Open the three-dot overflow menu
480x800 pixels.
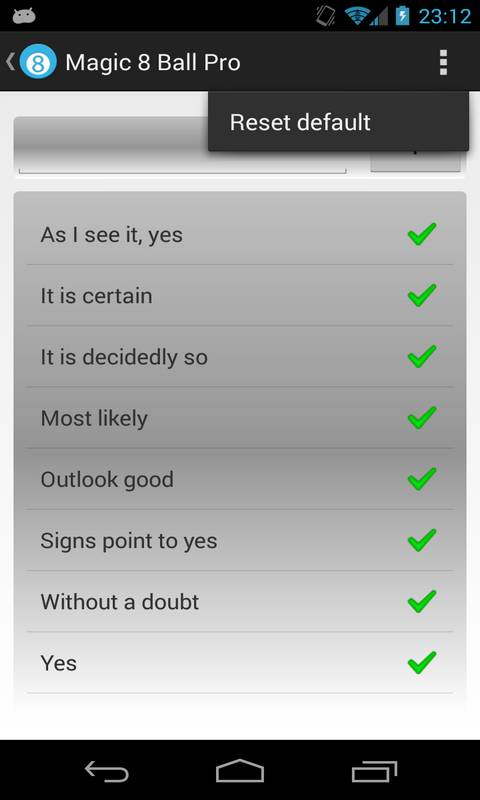coord(443,62)
